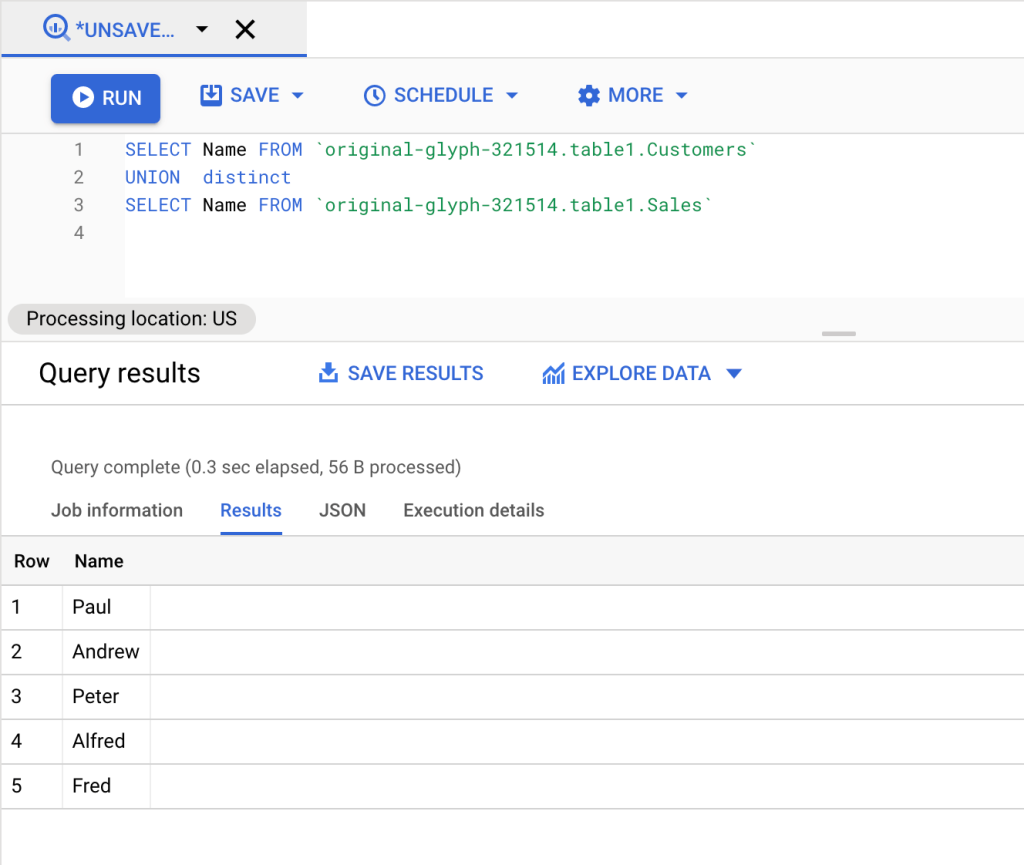Open the unsaved query tab dropdown arrow
Image resolution: width=1024 pixels, height=865 pixels.
tap(202, 29)
